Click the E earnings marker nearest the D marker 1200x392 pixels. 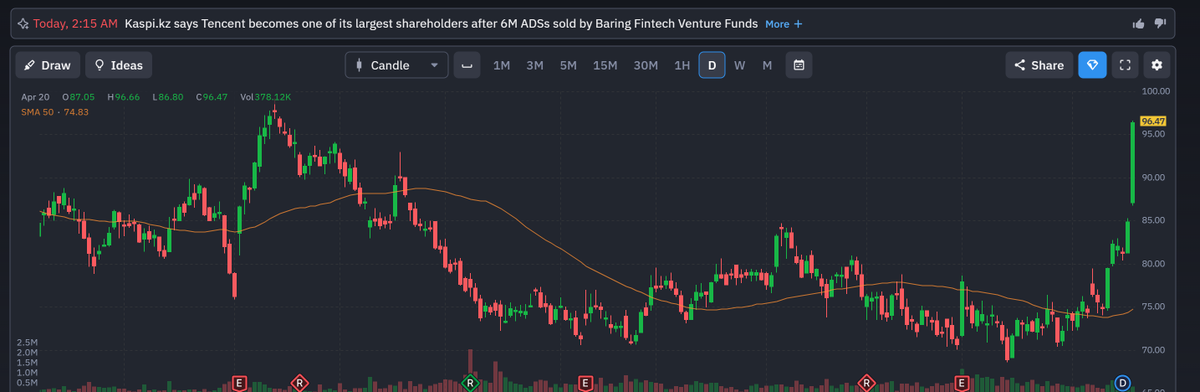(962, 382)
